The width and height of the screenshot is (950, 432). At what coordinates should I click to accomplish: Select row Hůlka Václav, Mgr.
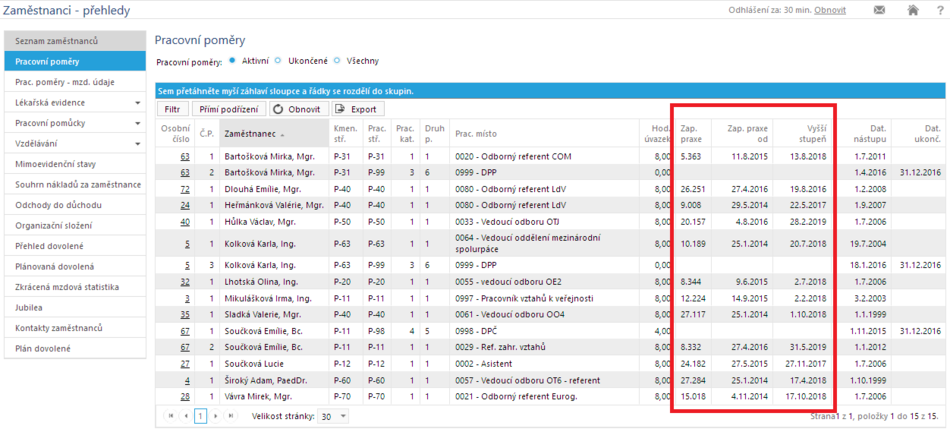pos(551,222)
